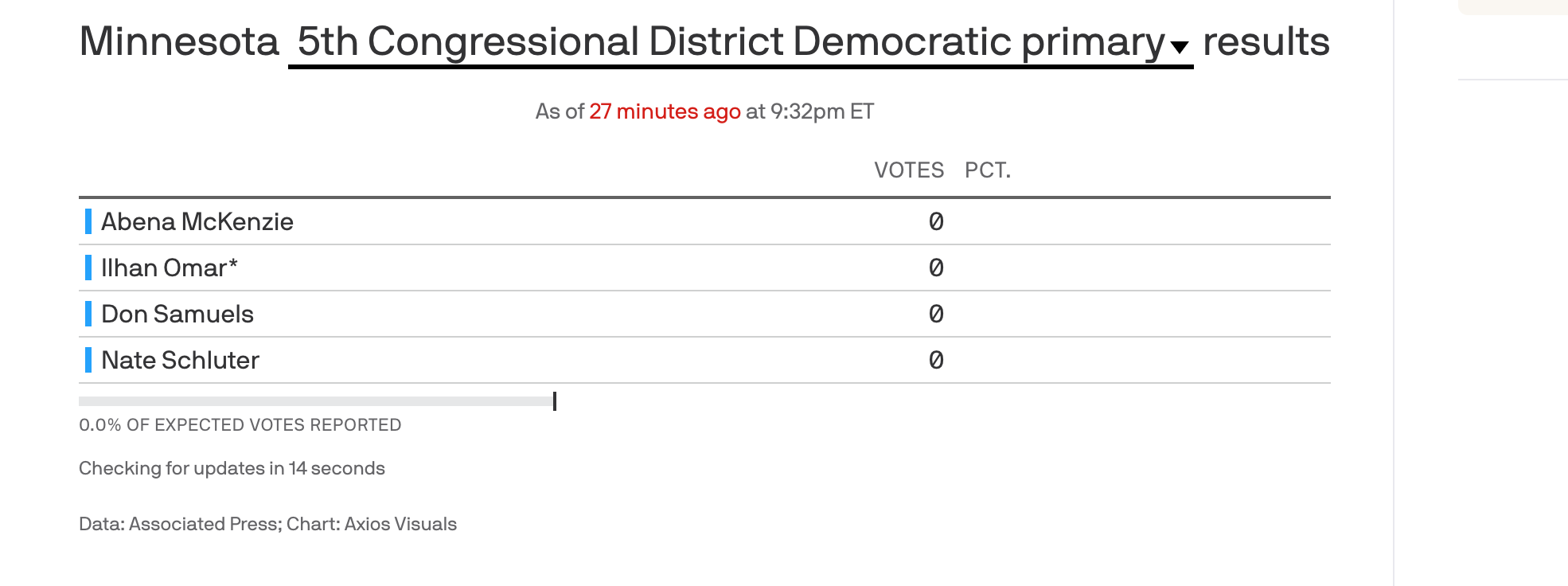Click the progress bar end marker
This screenshot has height=586, width=1568.
point(555,401)
